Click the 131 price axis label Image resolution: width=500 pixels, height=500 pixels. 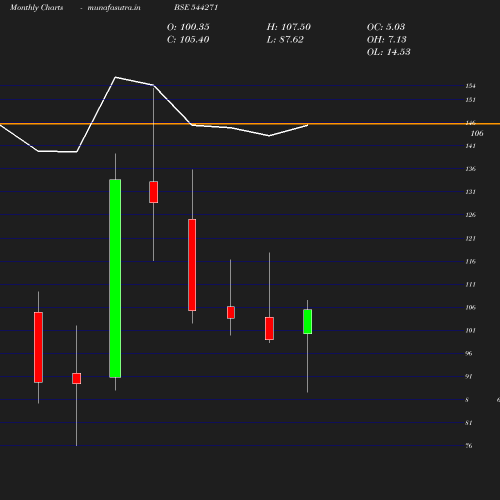[x=470, y=192]
